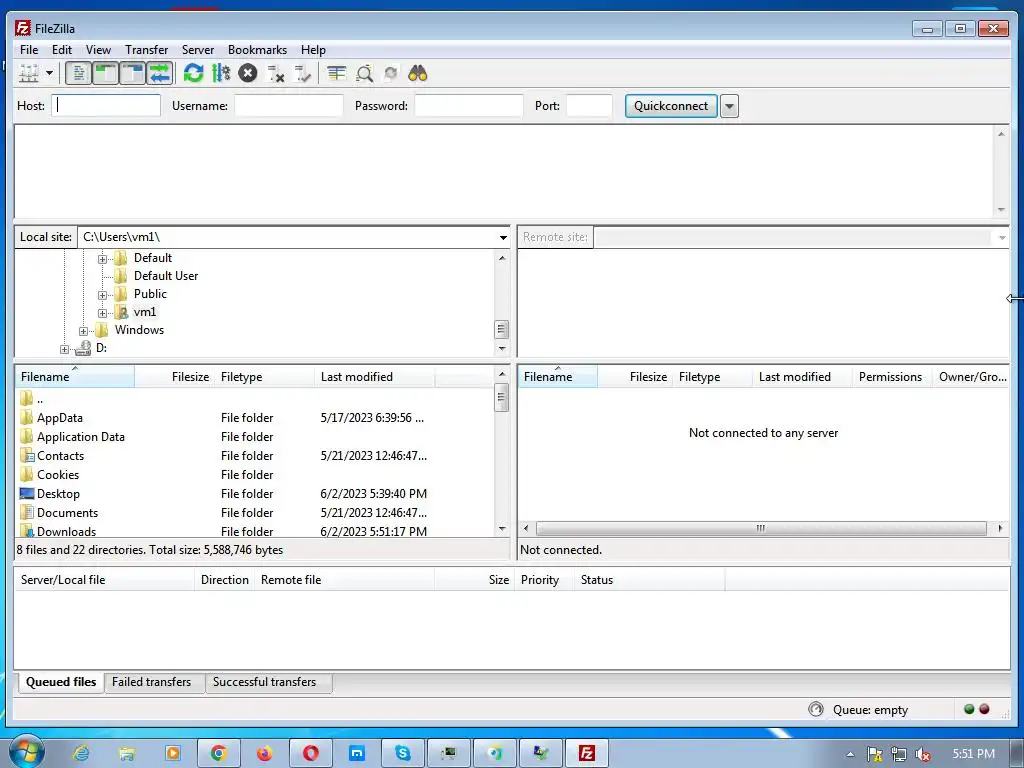
Task: Cancel current operation icon
Action: pos(248,73)
